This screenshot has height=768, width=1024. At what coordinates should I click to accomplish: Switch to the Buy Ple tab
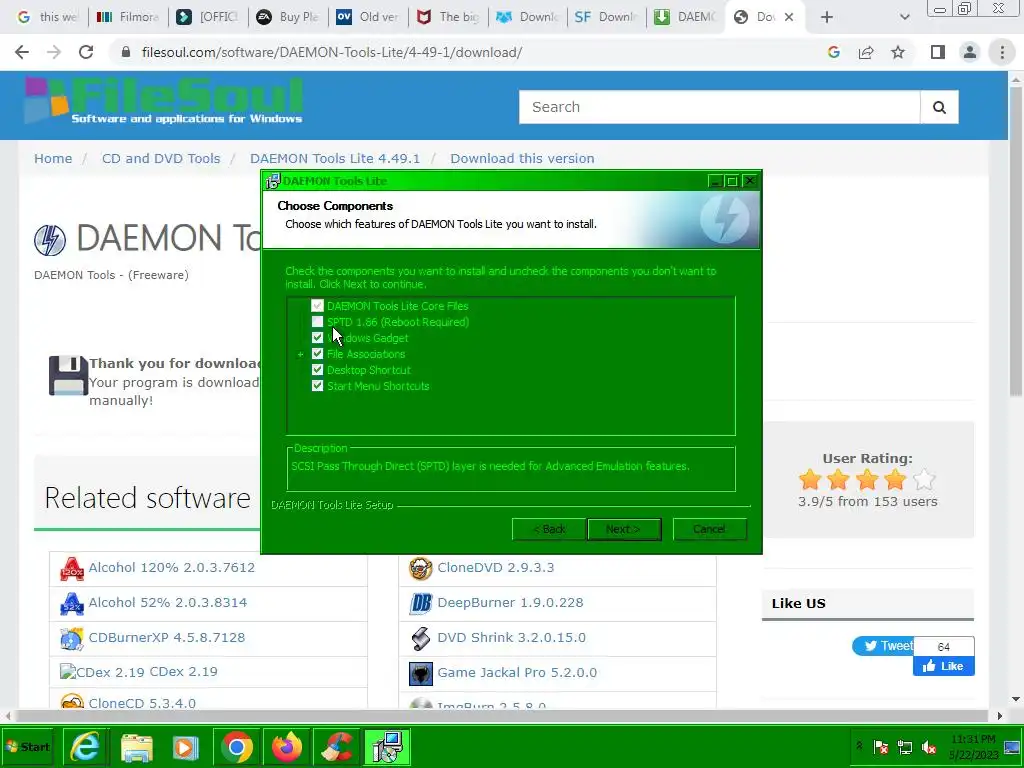coord(288,17)
